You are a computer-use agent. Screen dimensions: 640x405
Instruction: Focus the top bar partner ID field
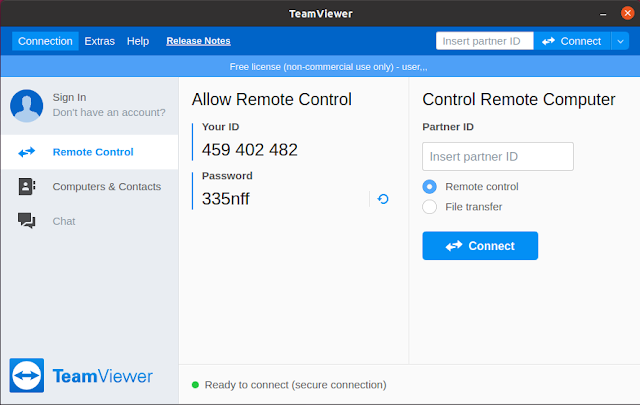pos(484,41)
